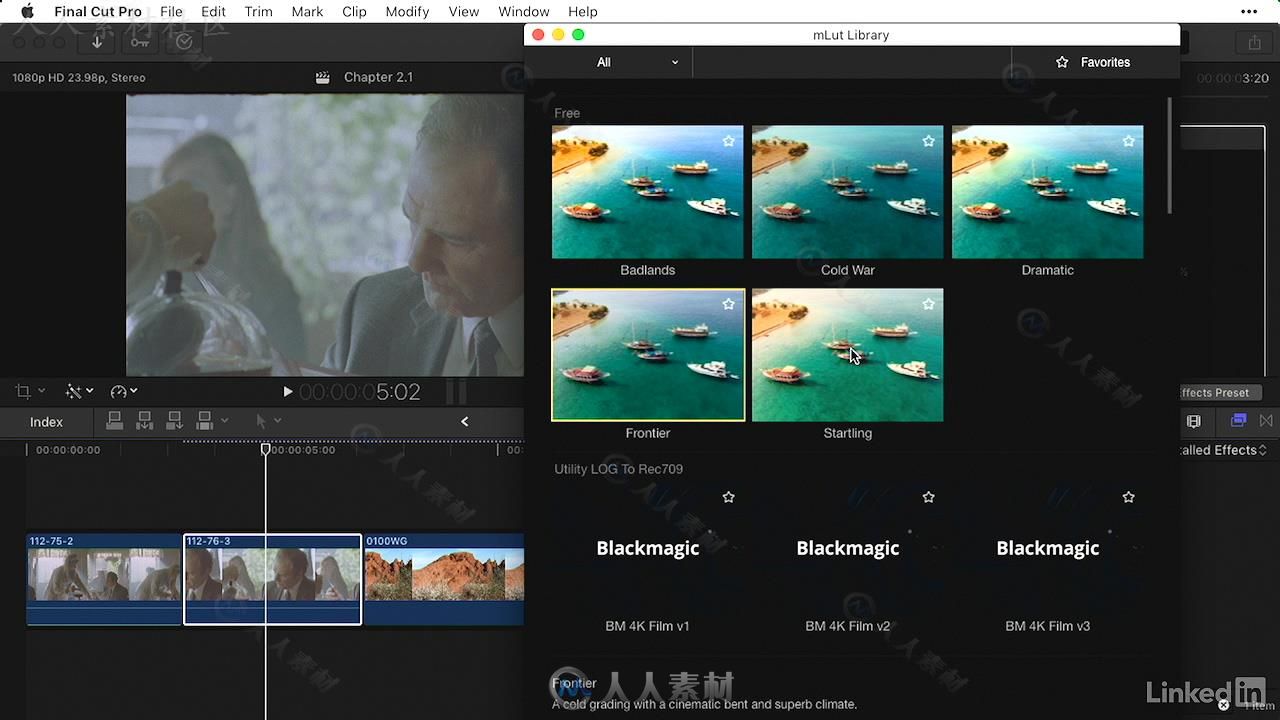Open the effects browser icon

[x=1239, y=421]
